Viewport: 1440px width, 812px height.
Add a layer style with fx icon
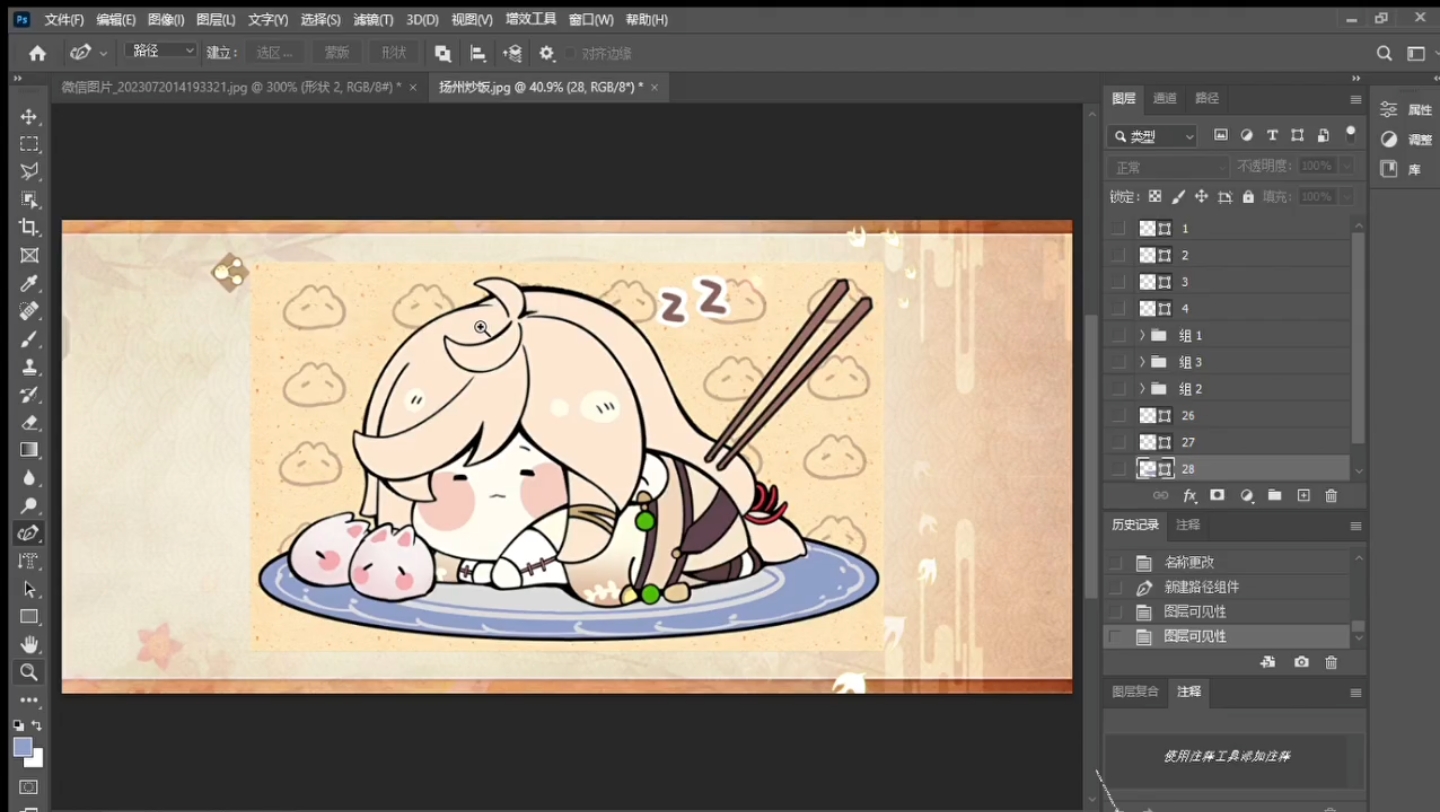click(x=1189, y=495)
